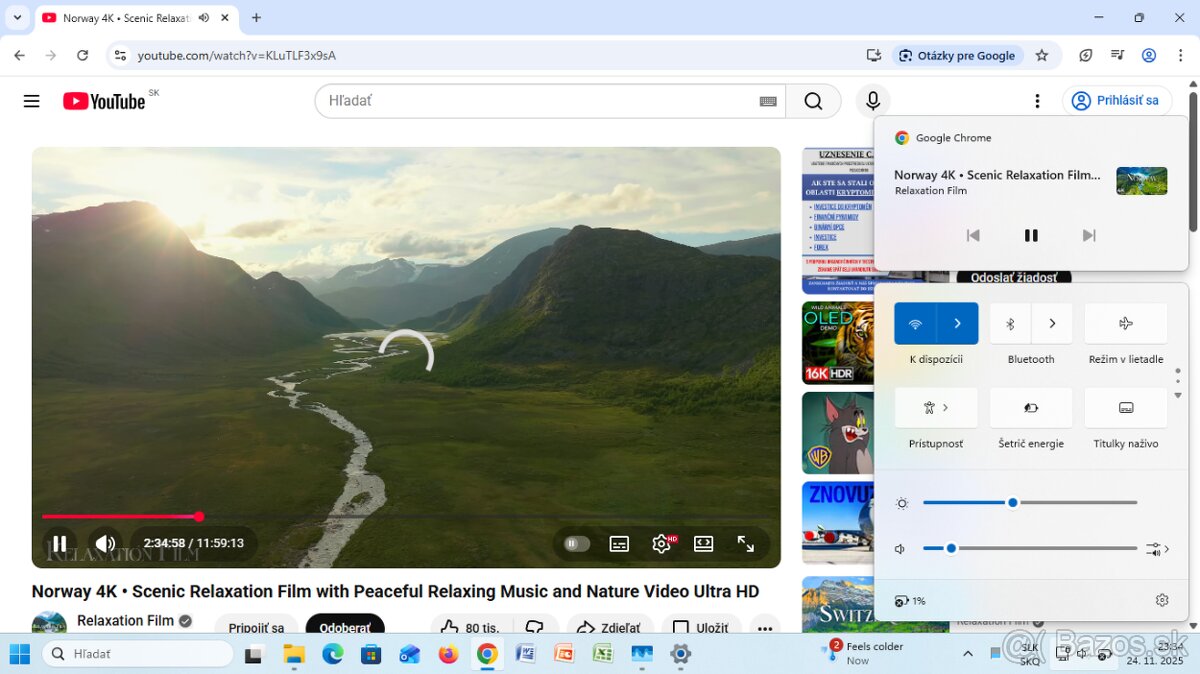Open YouTube's three-dot settings menu
This screenshot has width=1200, height=674.
pyautogui.click(x=1038, y=101)
